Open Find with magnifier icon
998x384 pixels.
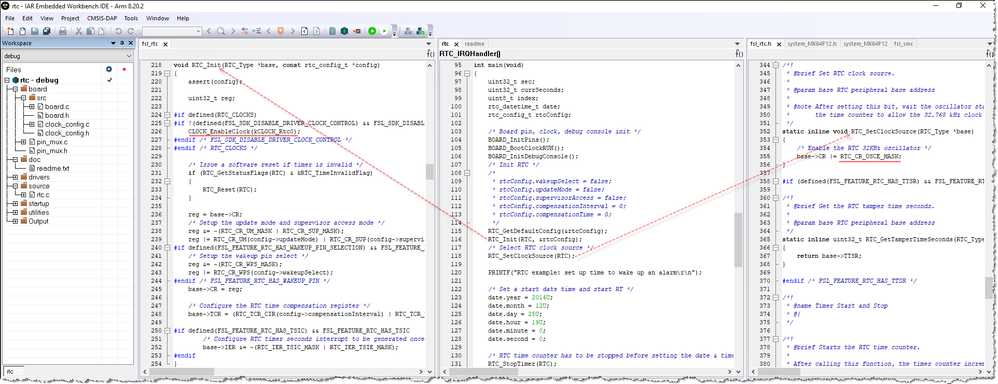coord(220,31)
